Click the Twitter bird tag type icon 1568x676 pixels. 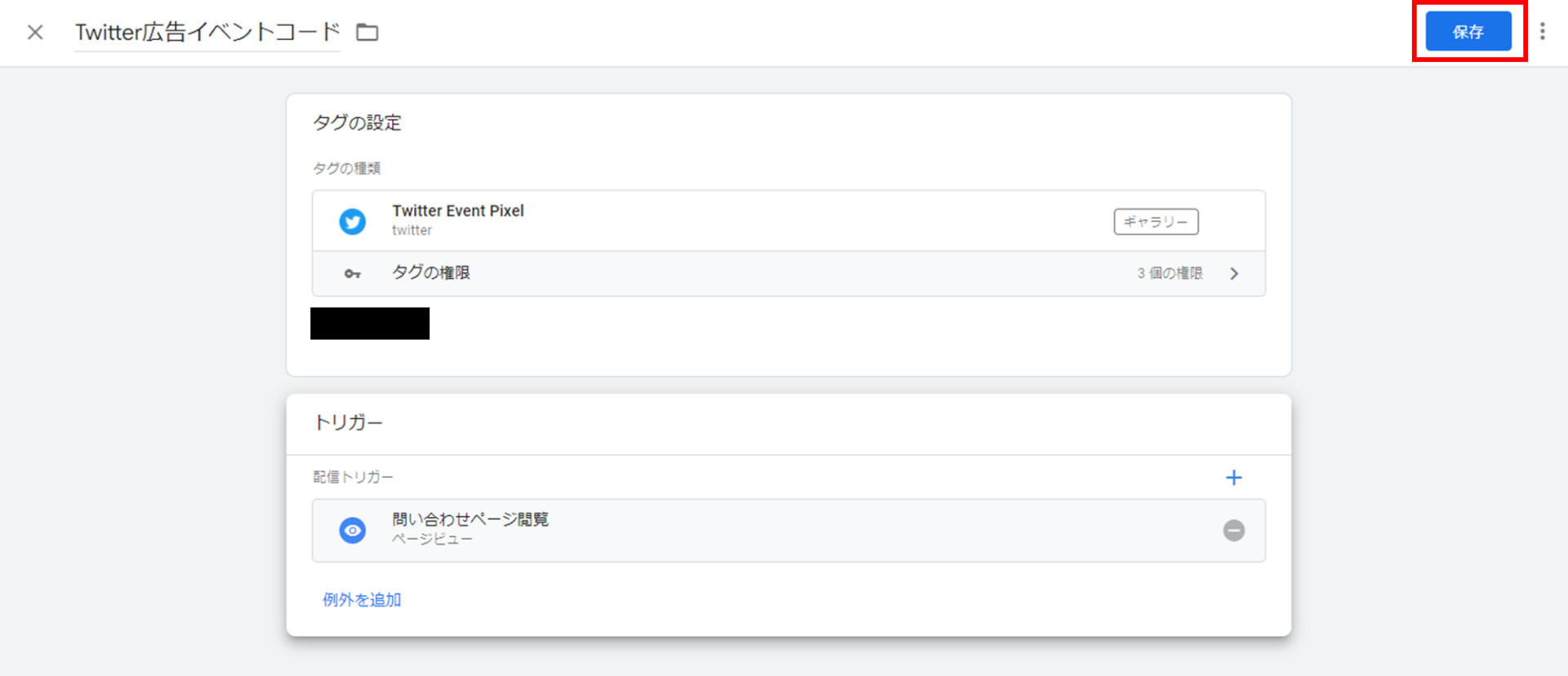[353, 221]
